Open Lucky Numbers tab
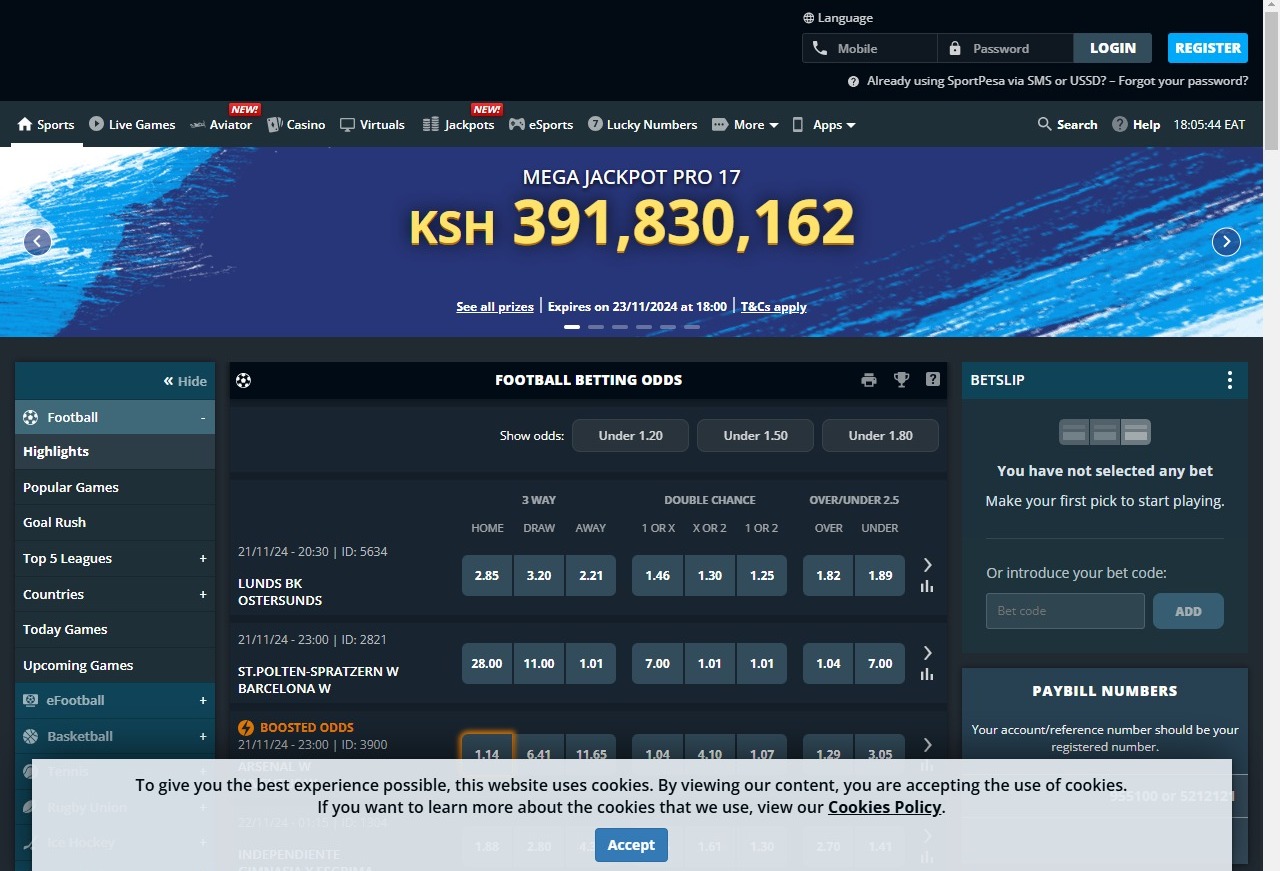Screen dimensions: 1280x871 642,124
